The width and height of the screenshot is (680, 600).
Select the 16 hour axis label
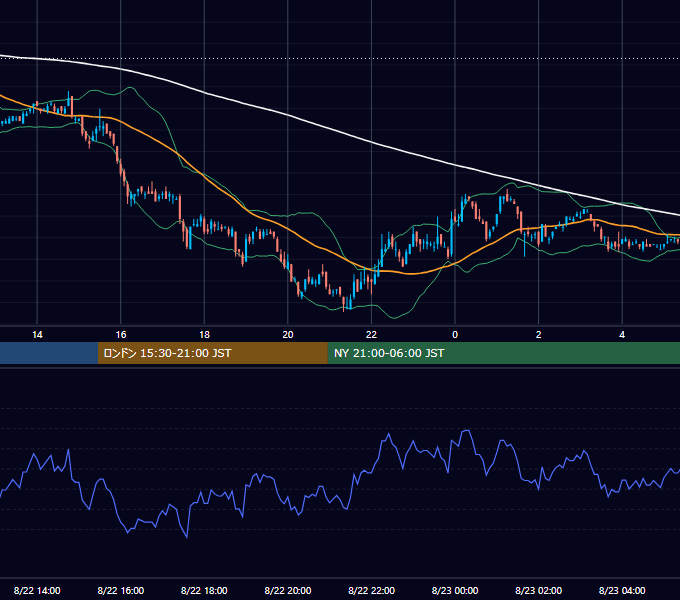click(121, 335)
